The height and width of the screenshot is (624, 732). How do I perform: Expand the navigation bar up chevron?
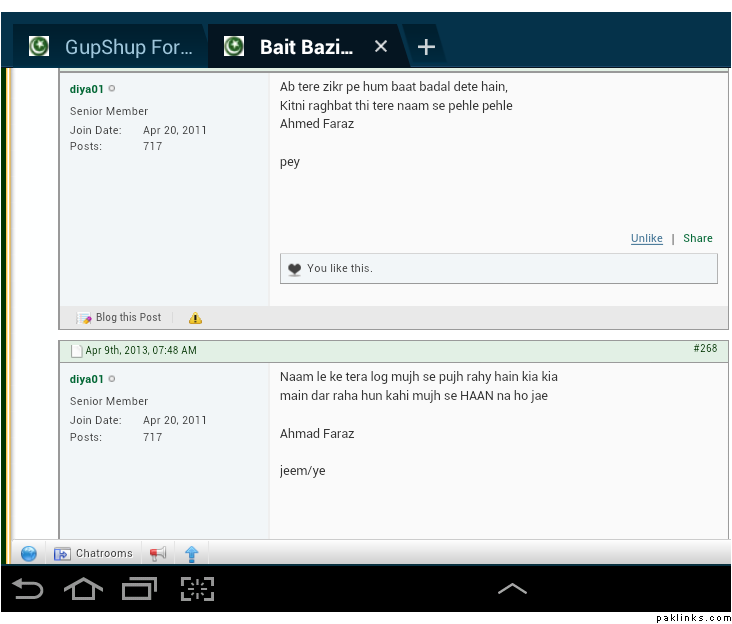pos(512,589)
